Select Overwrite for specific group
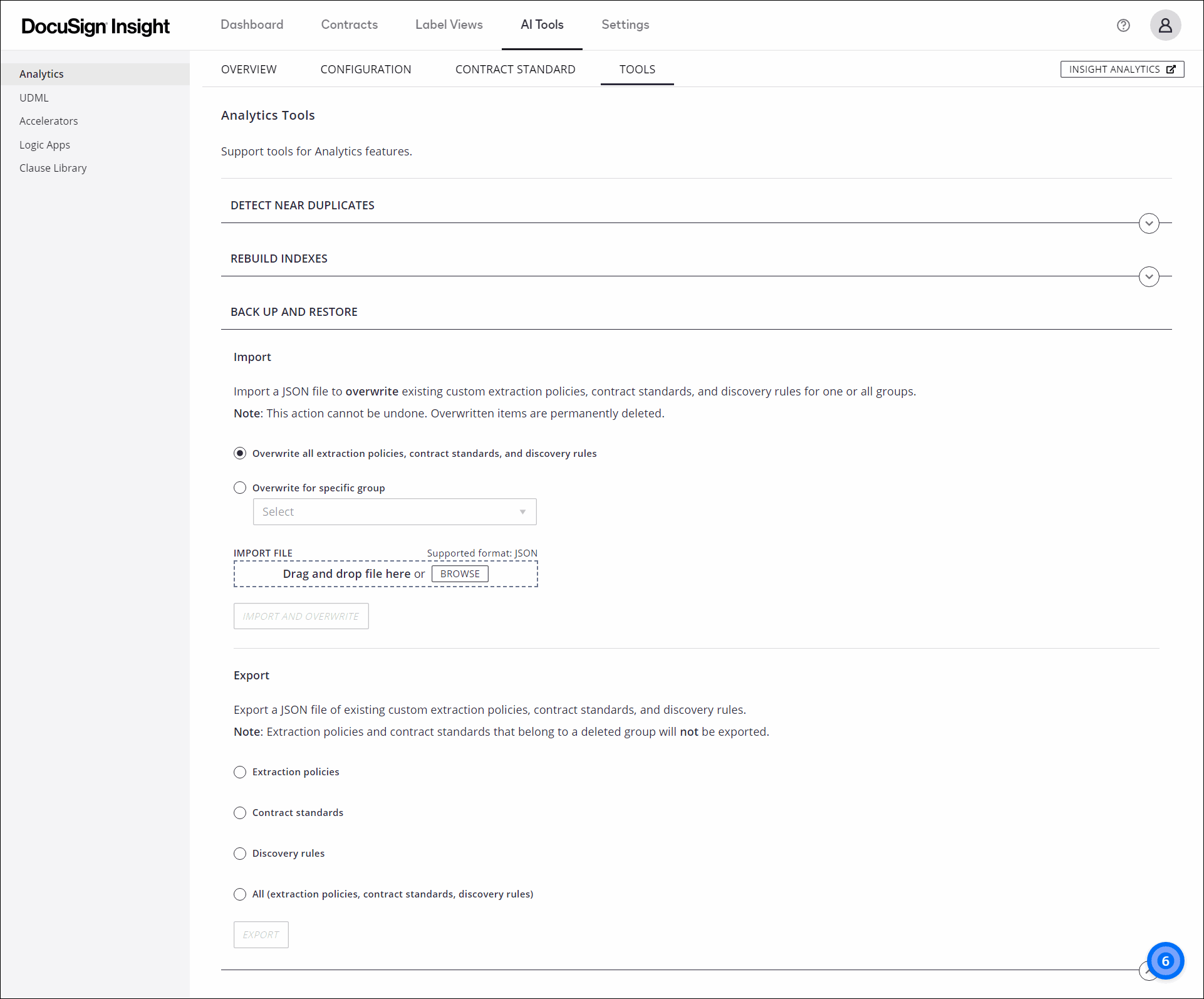The image size is (1204, 999). 239,488
